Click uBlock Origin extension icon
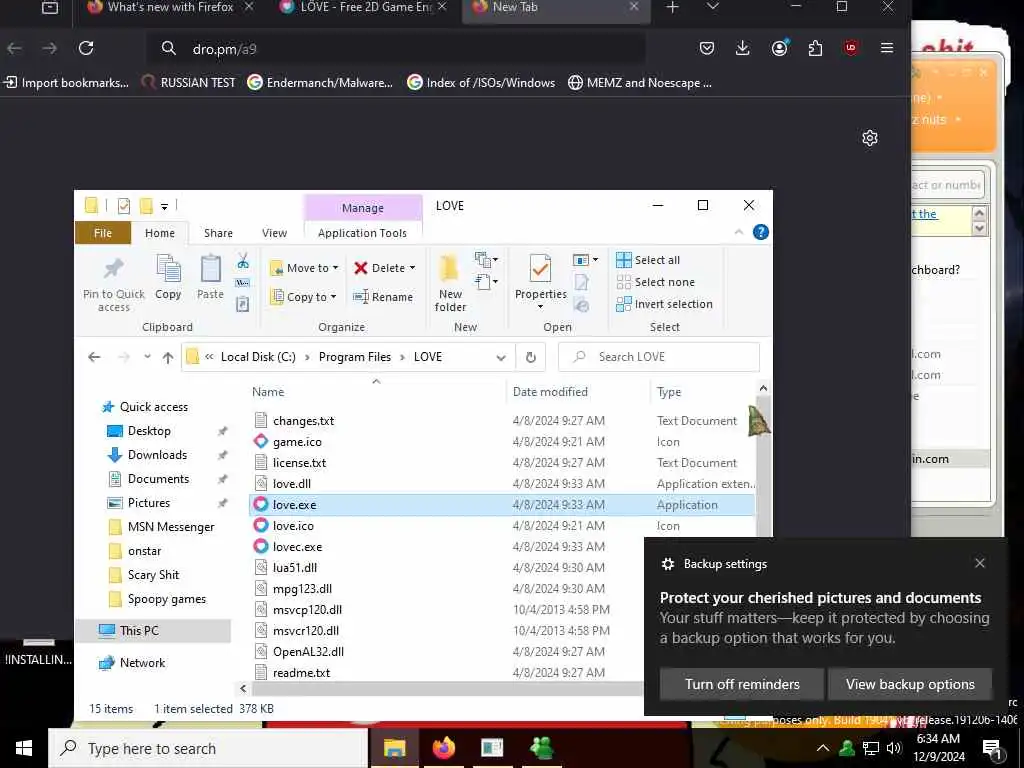The width and height of the screenshot is (1024, 768). coord(850,48)
